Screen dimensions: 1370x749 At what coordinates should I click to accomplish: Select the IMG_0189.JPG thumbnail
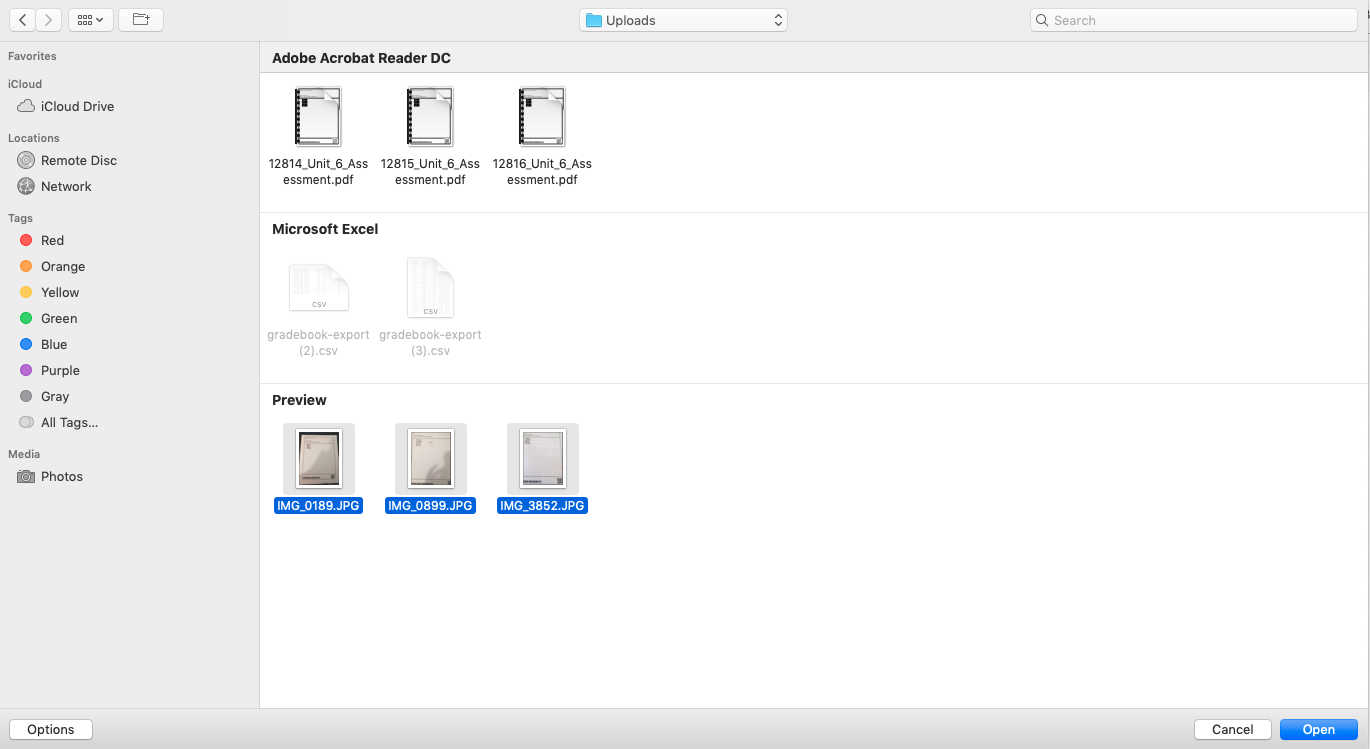(x=318, y=458)
